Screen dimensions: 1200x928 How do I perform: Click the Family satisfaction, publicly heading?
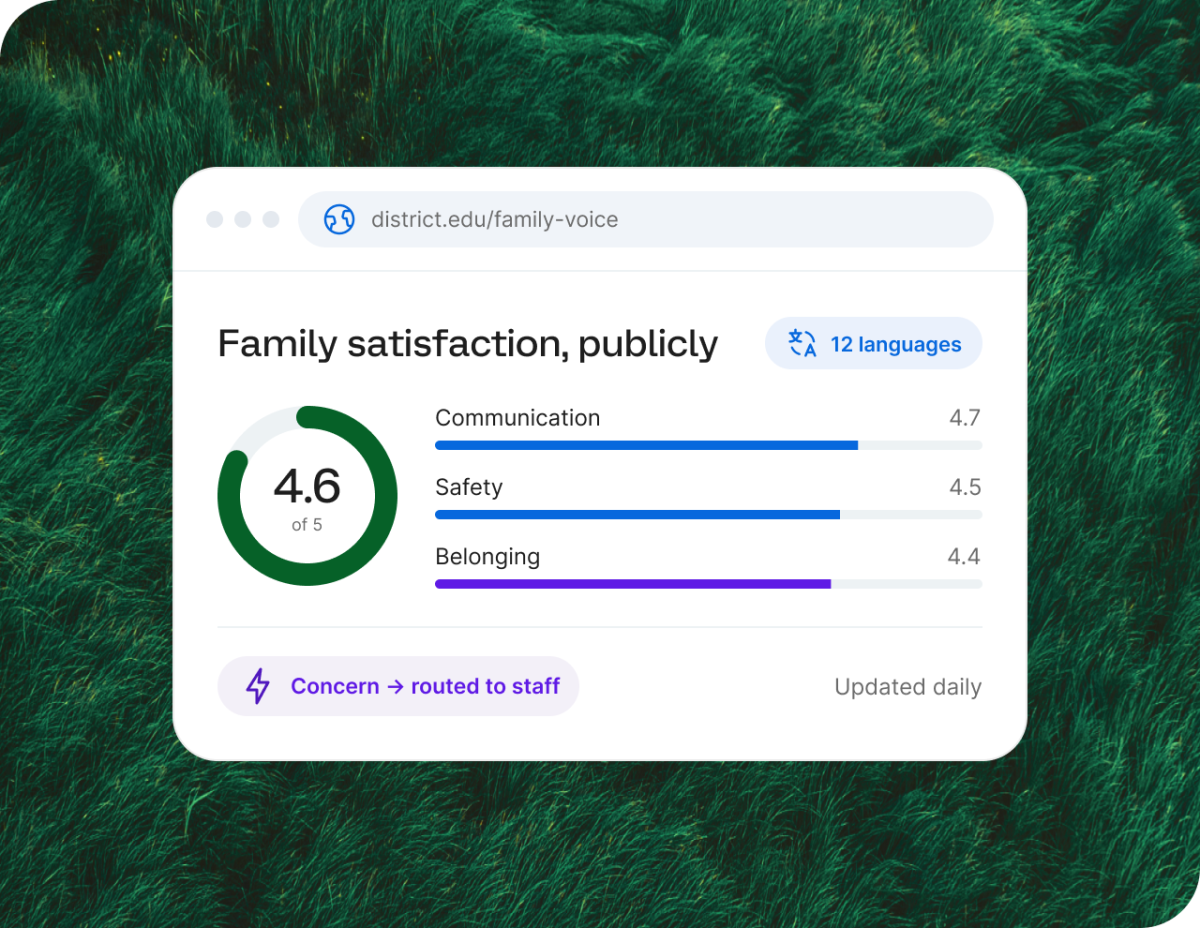point(468,344)
